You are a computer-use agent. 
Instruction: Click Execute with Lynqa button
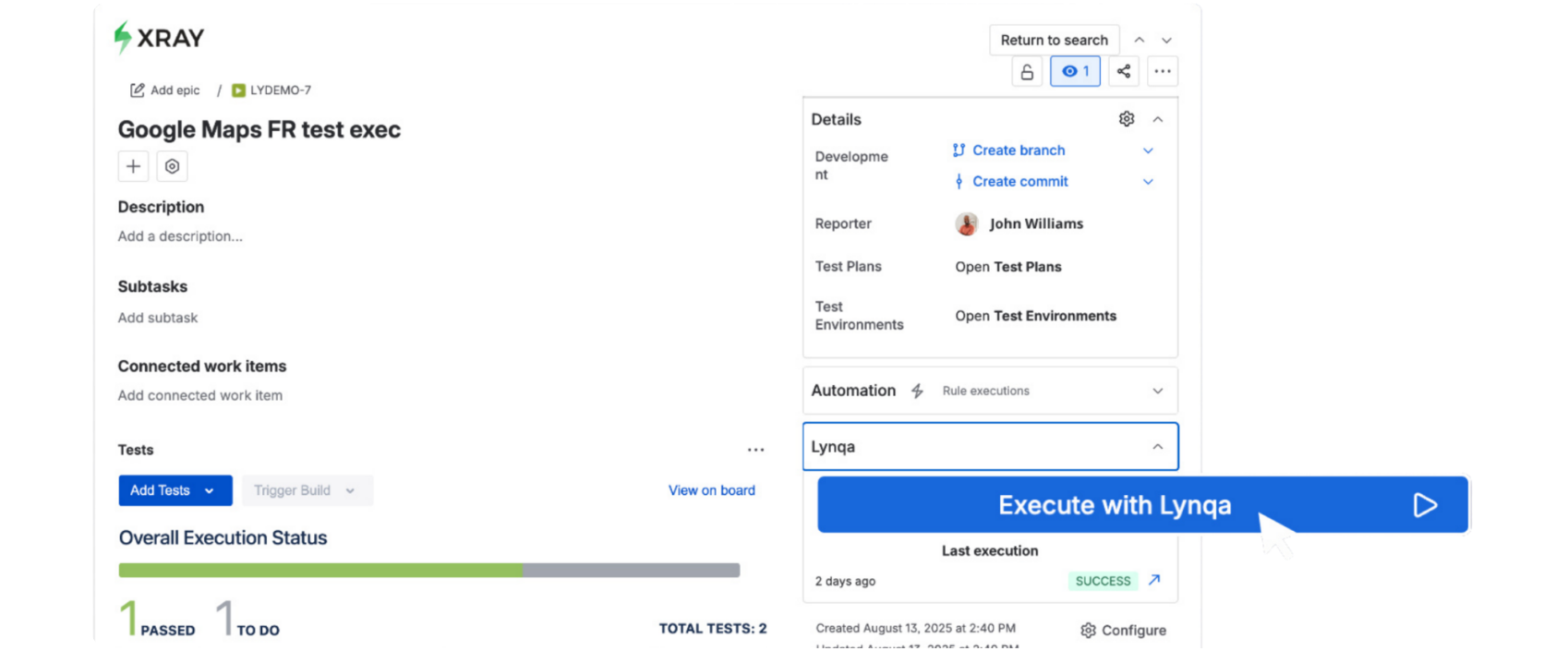click(1114, 505)
